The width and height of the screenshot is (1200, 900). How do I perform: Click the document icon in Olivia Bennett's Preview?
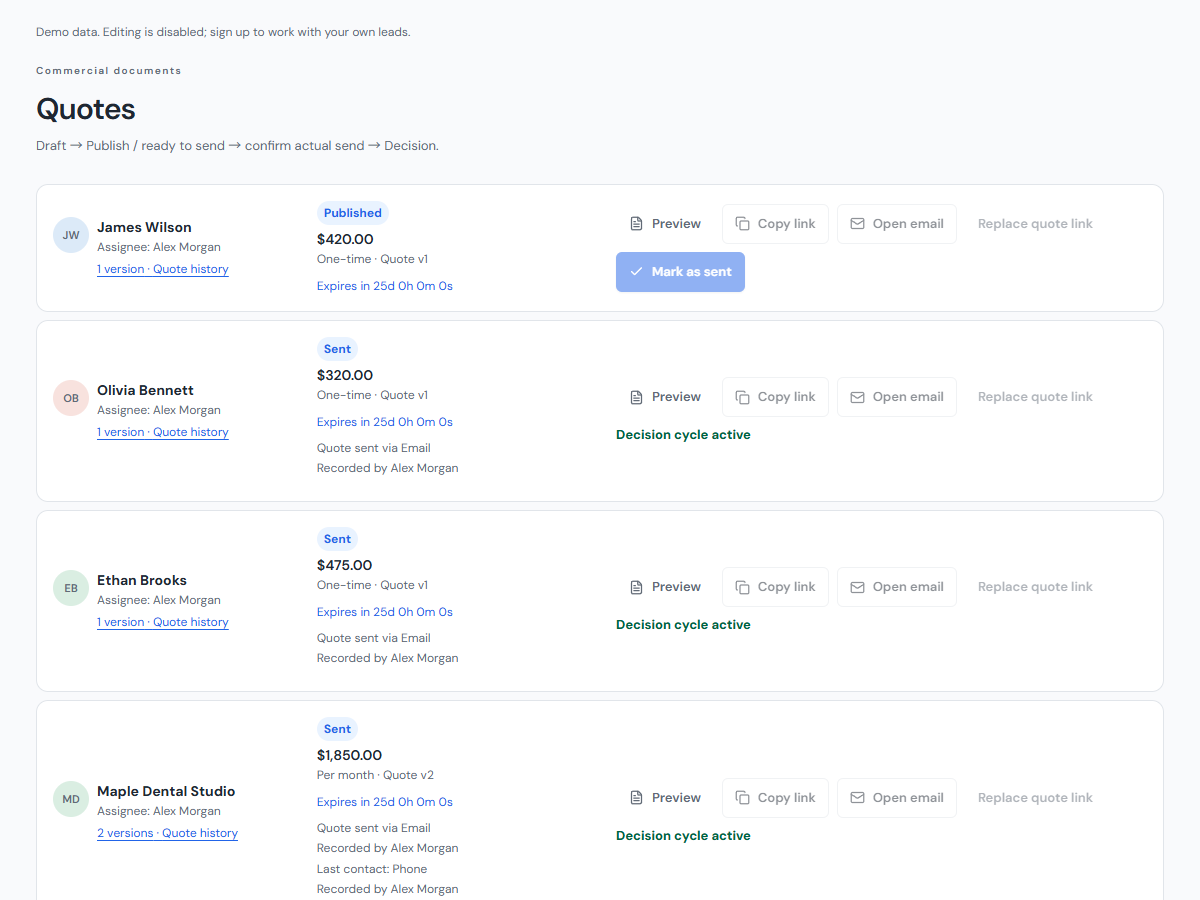[636, 397]
